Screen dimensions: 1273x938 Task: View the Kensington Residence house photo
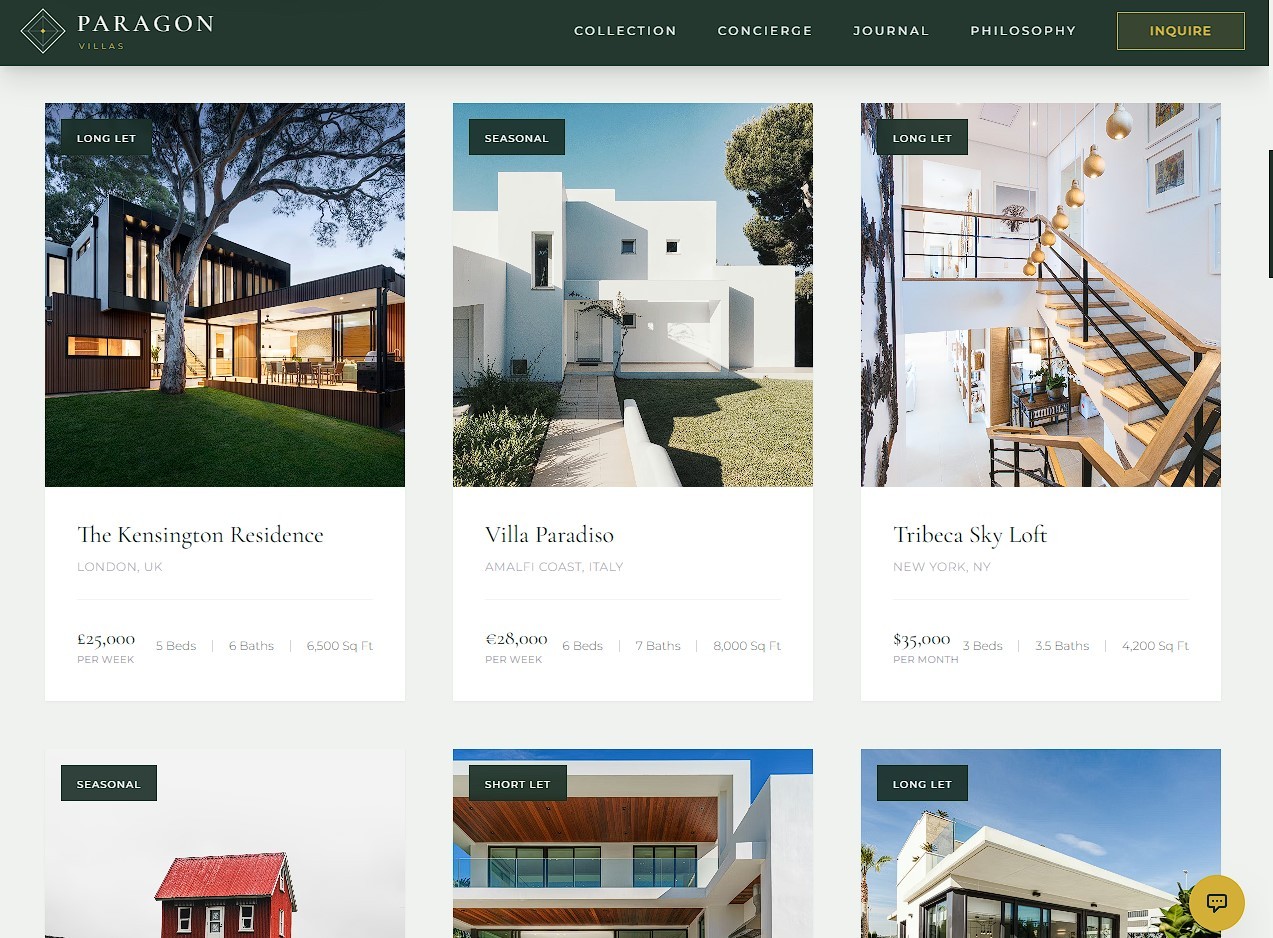225,295
